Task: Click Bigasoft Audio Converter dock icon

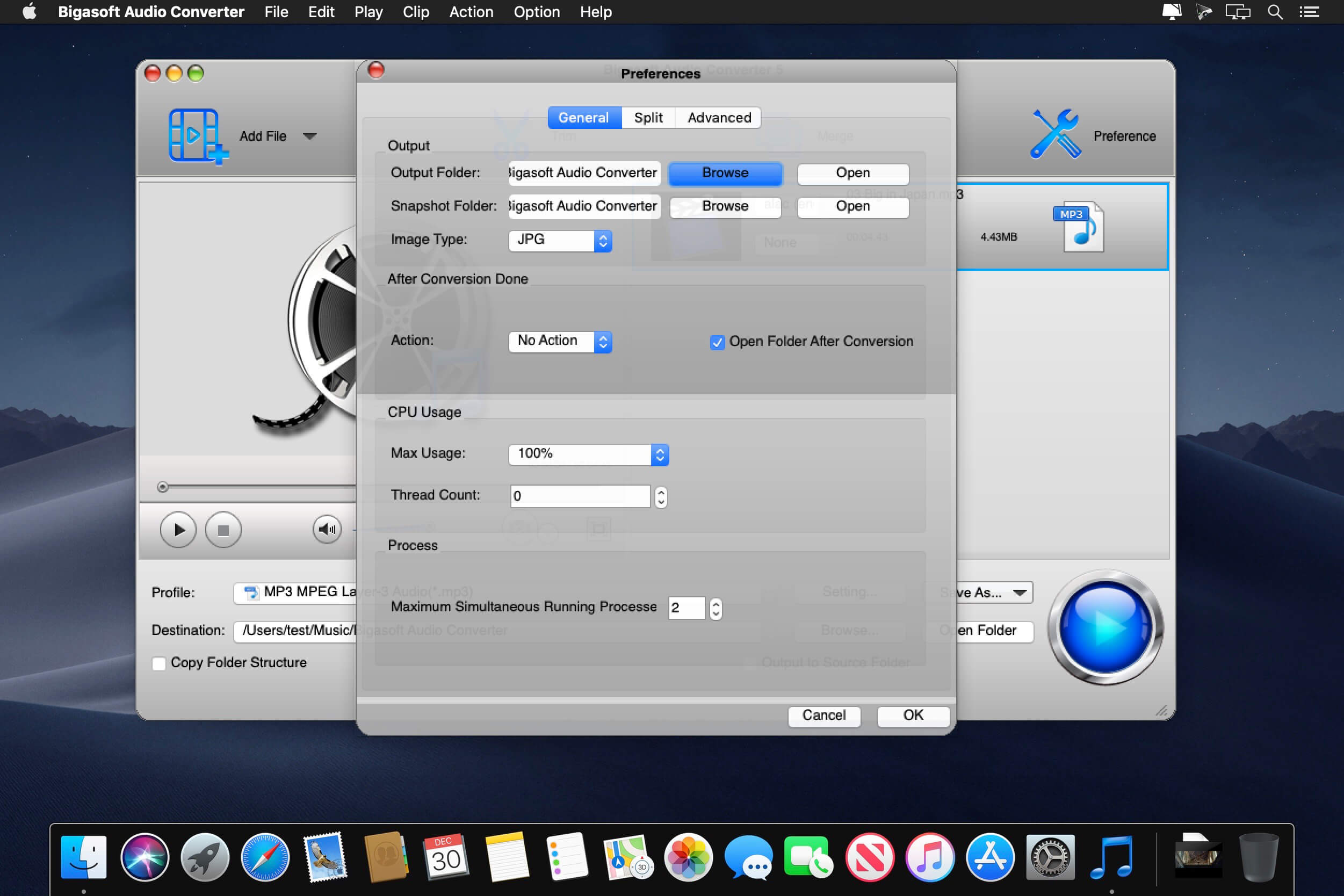Action: (1111, 857)
